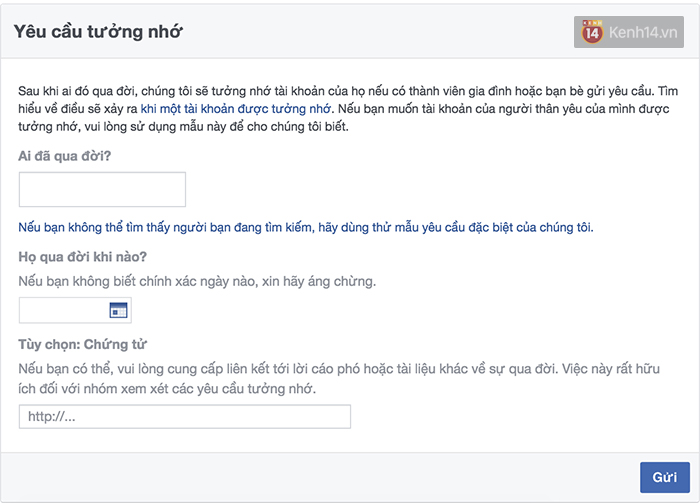Click the 'Yêu cầu tưởng nhớ' dialog title
The image size is (700, 503).
tap(98, 32)
